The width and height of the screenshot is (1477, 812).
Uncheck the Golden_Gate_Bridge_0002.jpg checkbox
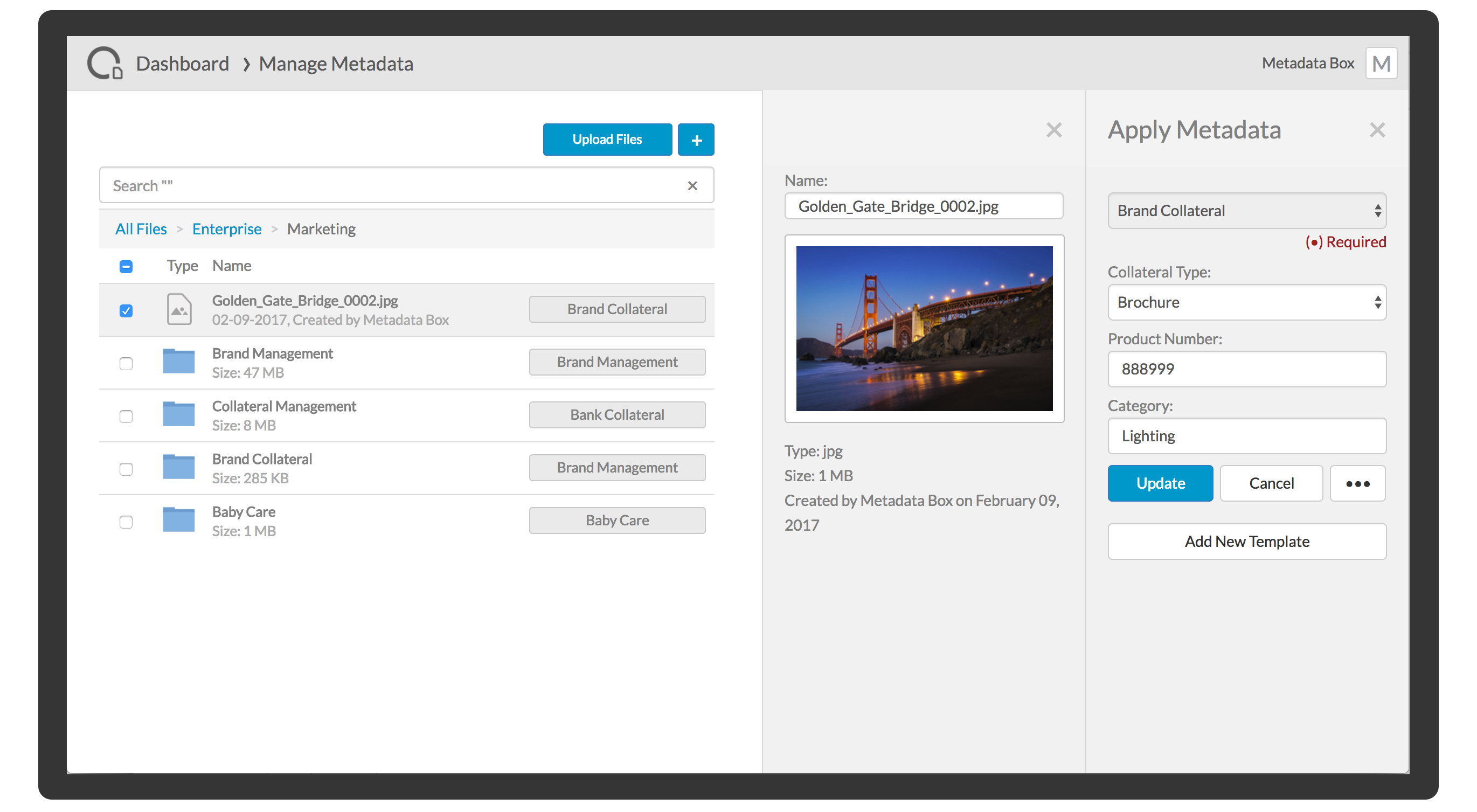(126, 311)
